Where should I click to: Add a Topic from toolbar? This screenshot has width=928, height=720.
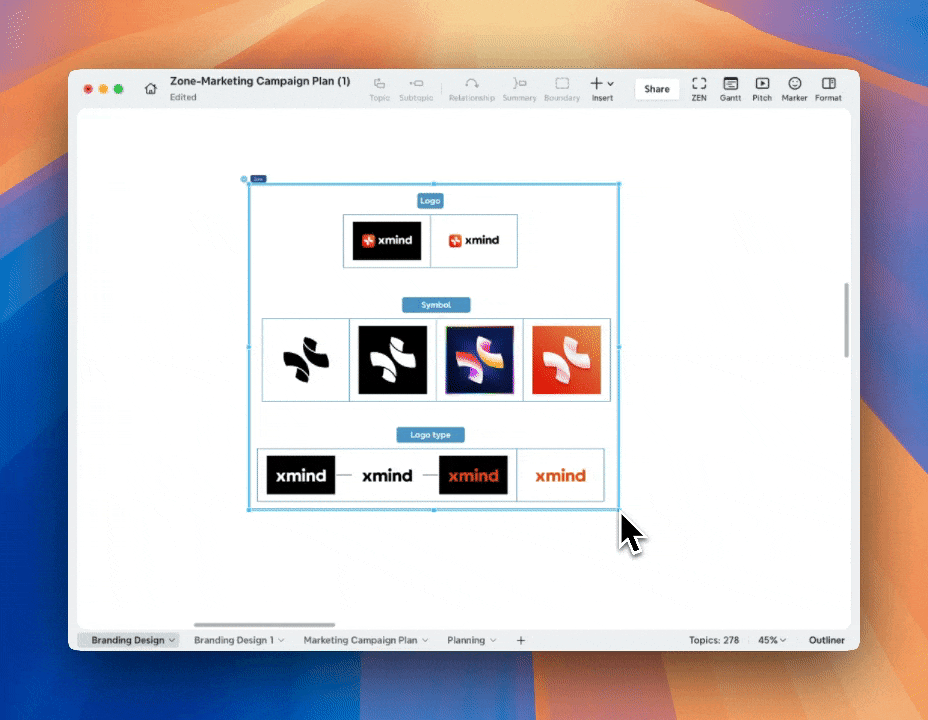click(x=379, y=89)
